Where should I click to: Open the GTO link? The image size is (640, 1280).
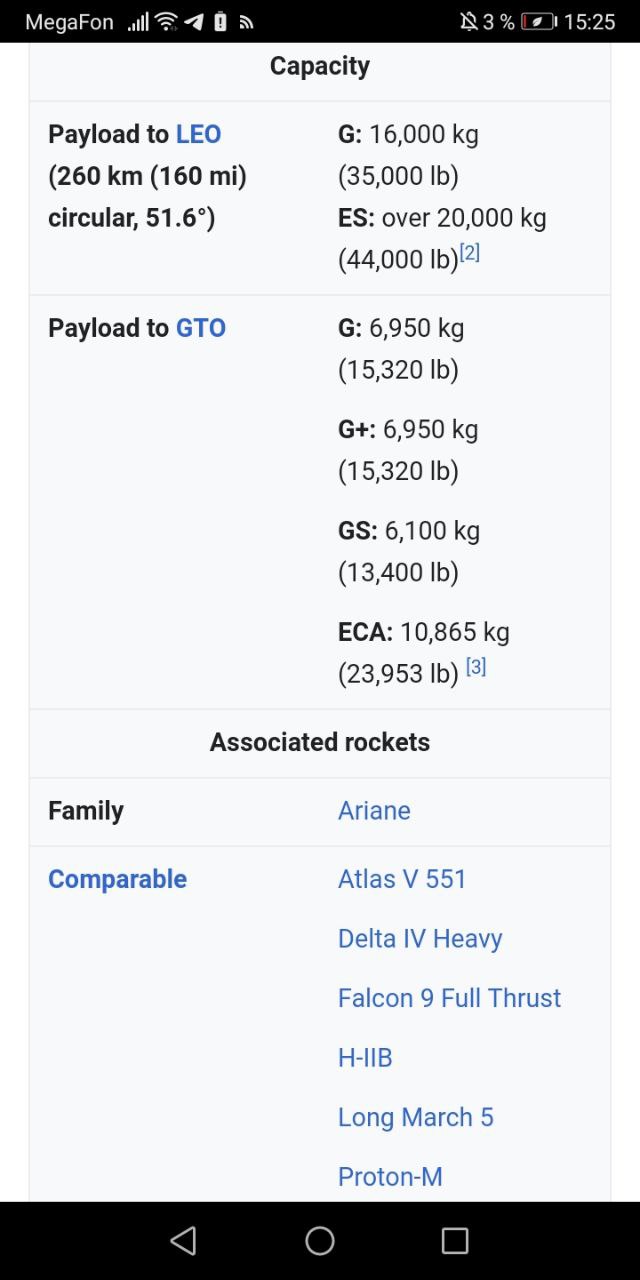click(201, 328)
